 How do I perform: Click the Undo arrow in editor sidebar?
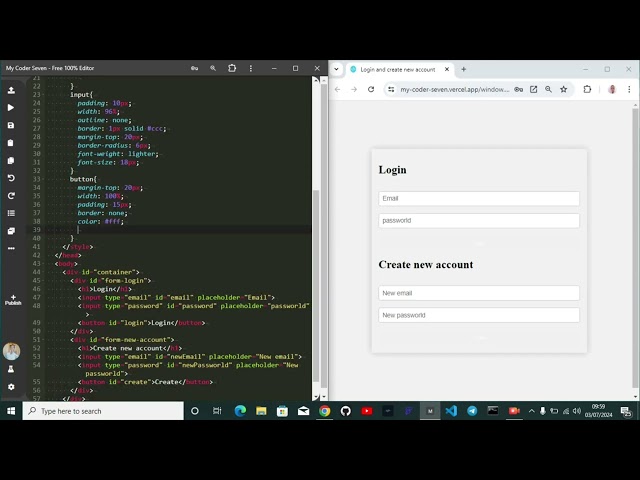point(11,178)
